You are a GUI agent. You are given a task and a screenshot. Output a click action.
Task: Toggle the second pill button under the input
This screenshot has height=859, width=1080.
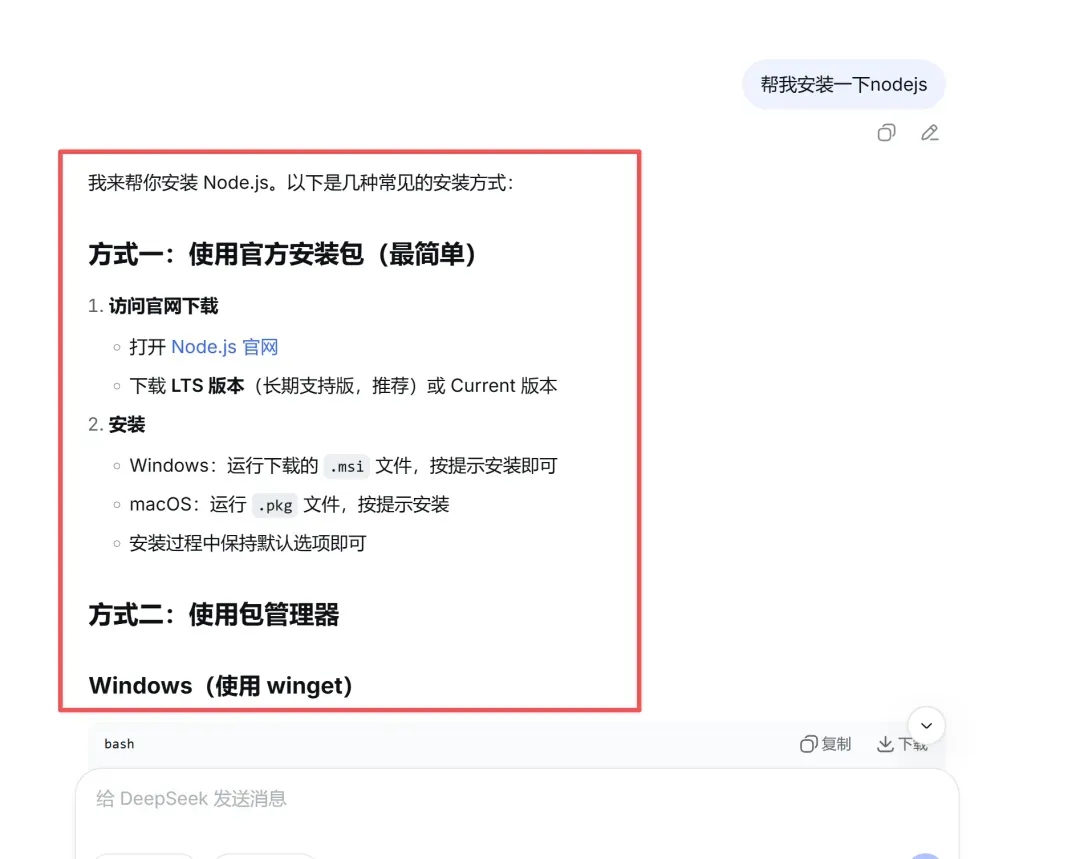[x=264, y=856]
